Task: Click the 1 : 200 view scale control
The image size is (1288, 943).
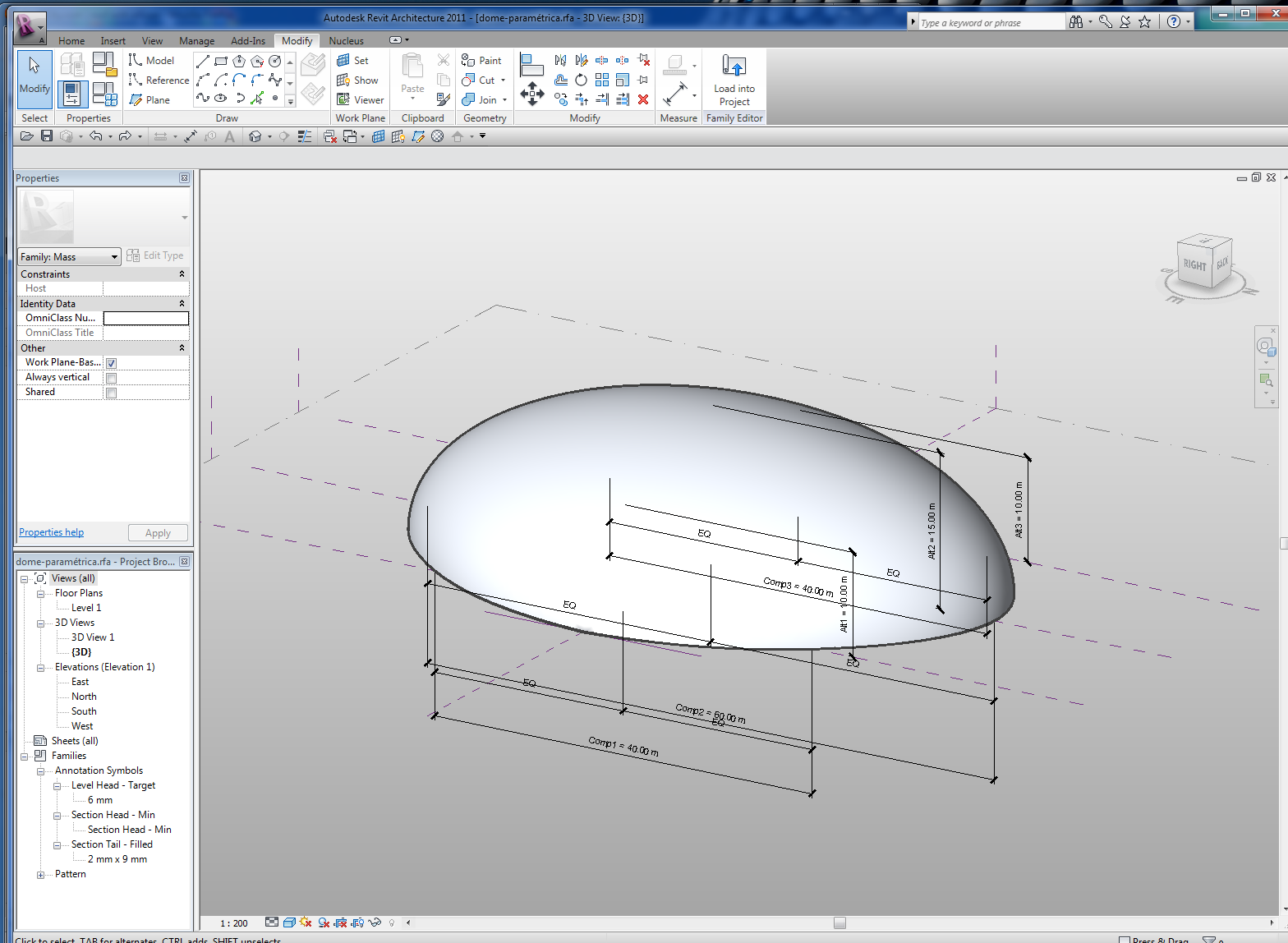Action: pyautogui.click(x=234, y=923)
